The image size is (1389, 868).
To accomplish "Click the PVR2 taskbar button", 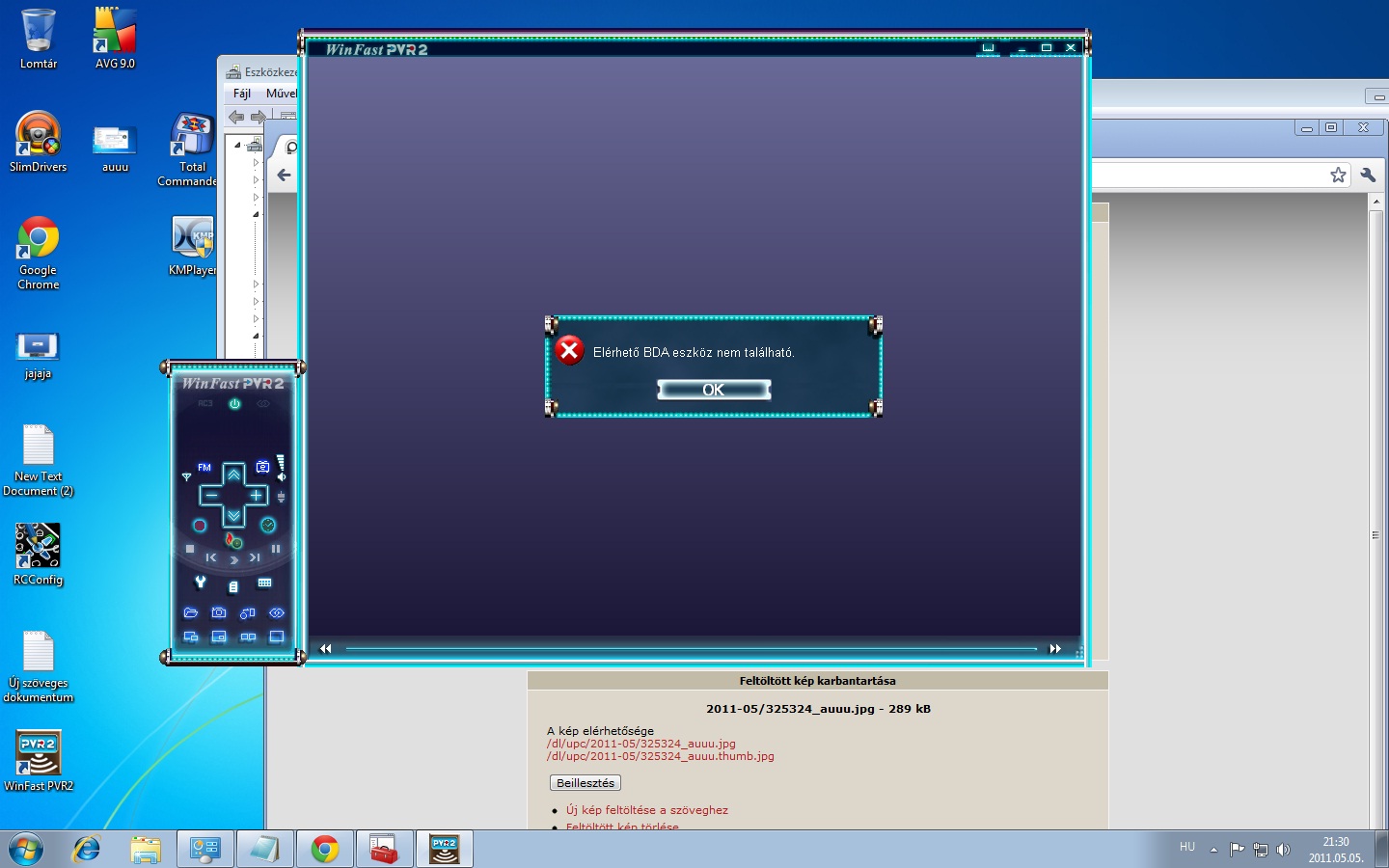I will pos(445,850).
